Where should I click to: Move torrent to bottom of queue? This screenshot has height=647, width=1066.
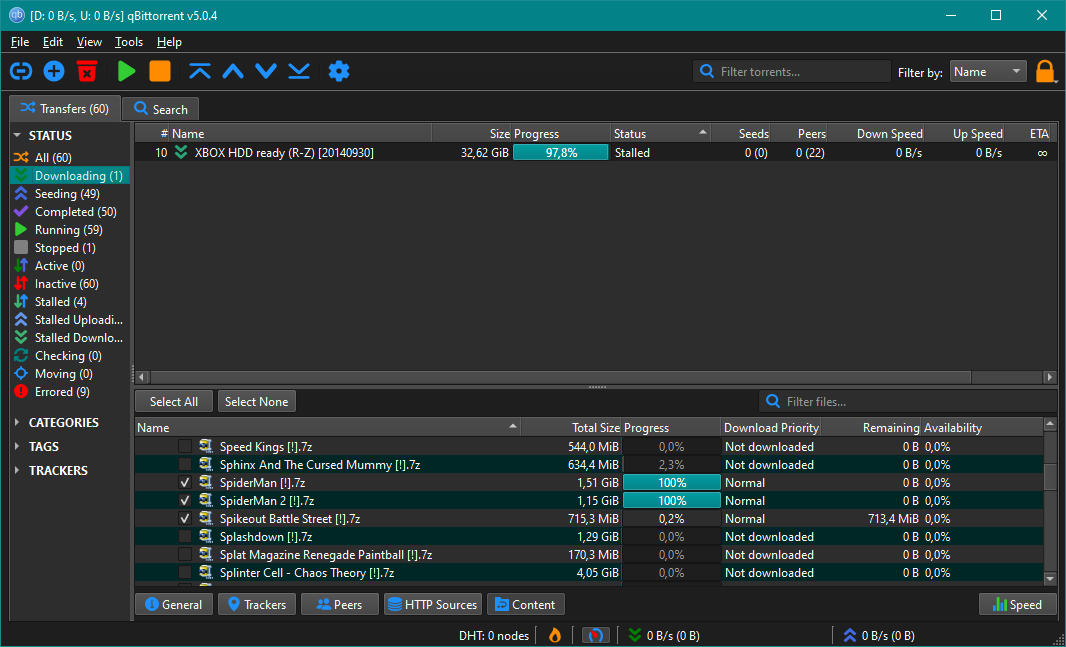point(299,71)
